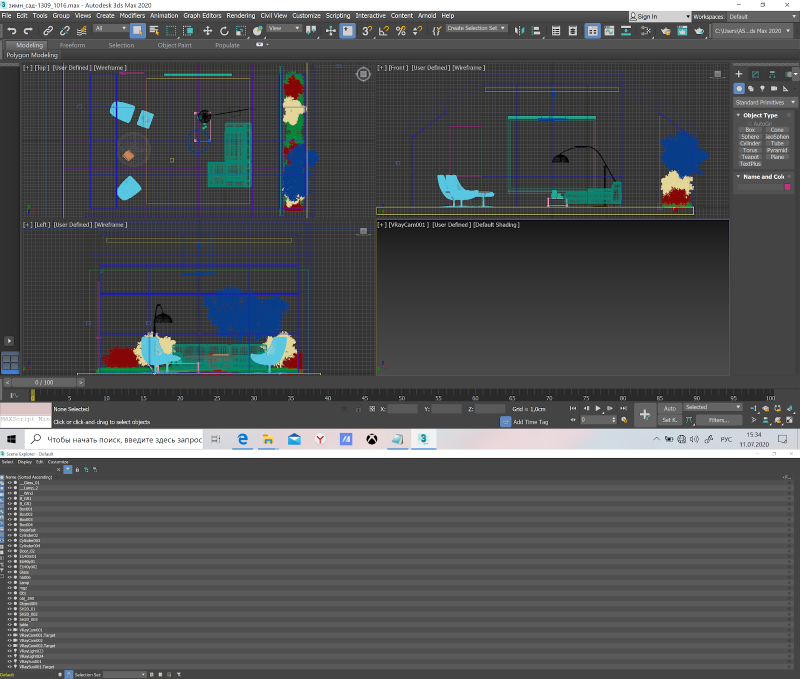This screenshot has height=679, width=800.
Task: Select Cameras category in Create panel
Action: point(774,88)
